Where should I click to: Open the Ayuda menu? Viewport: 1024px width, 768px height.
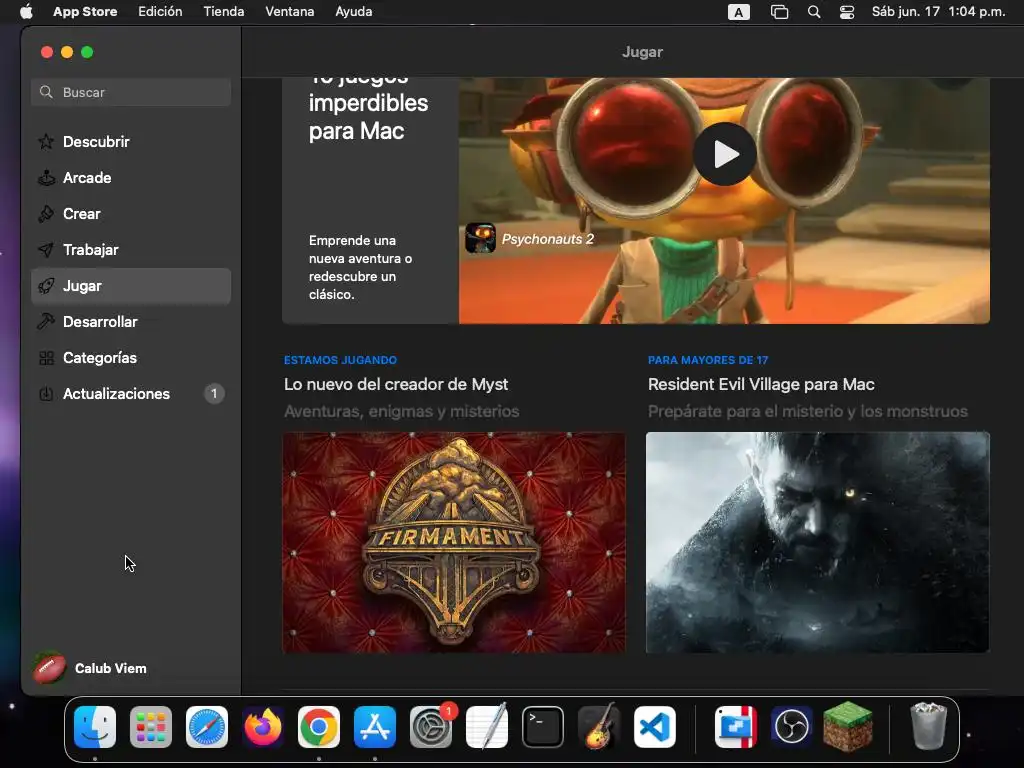click(x=353, y=12)
